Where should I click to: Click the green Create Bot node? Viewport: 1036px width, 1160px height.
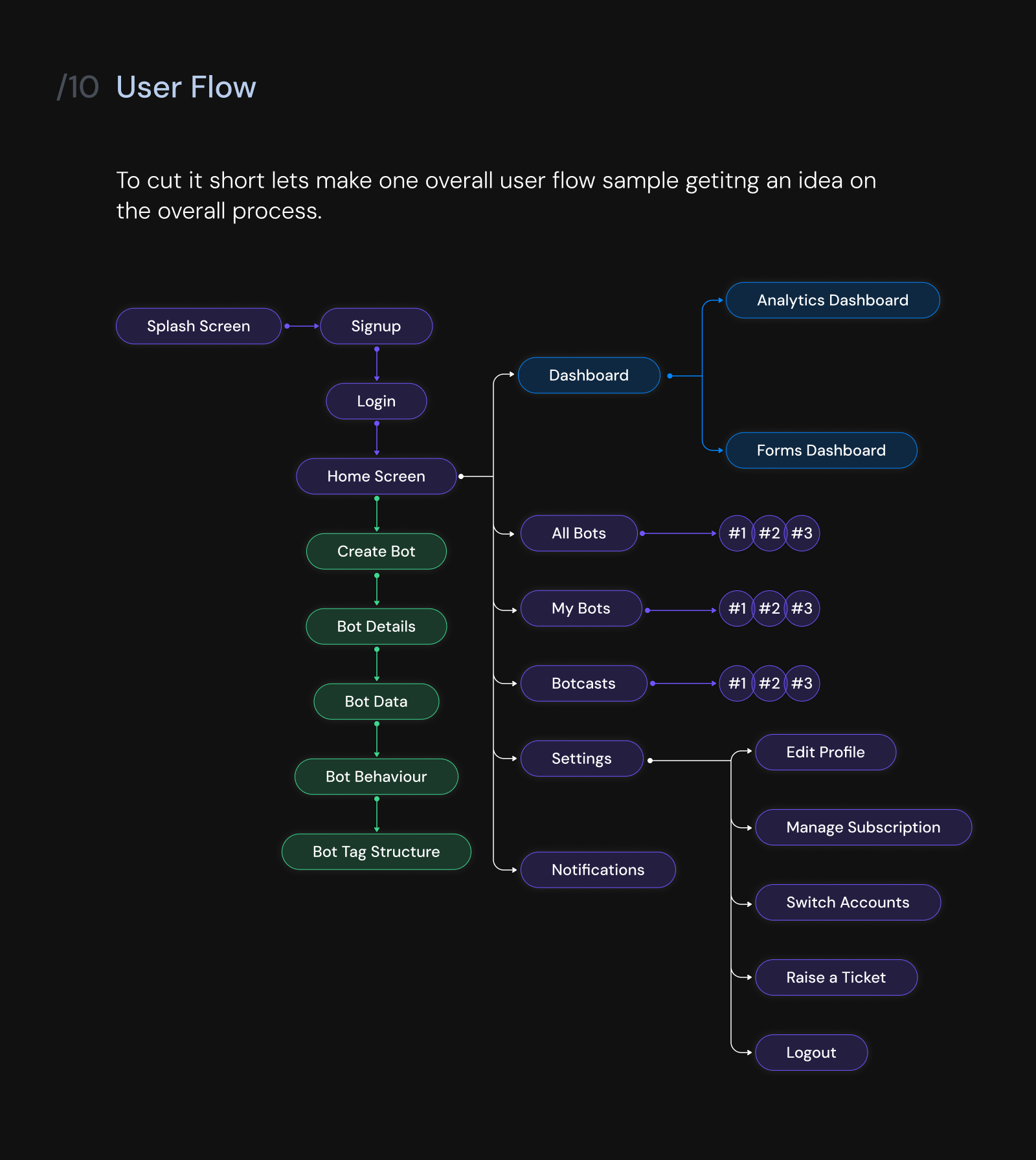[x=376, y=552]
